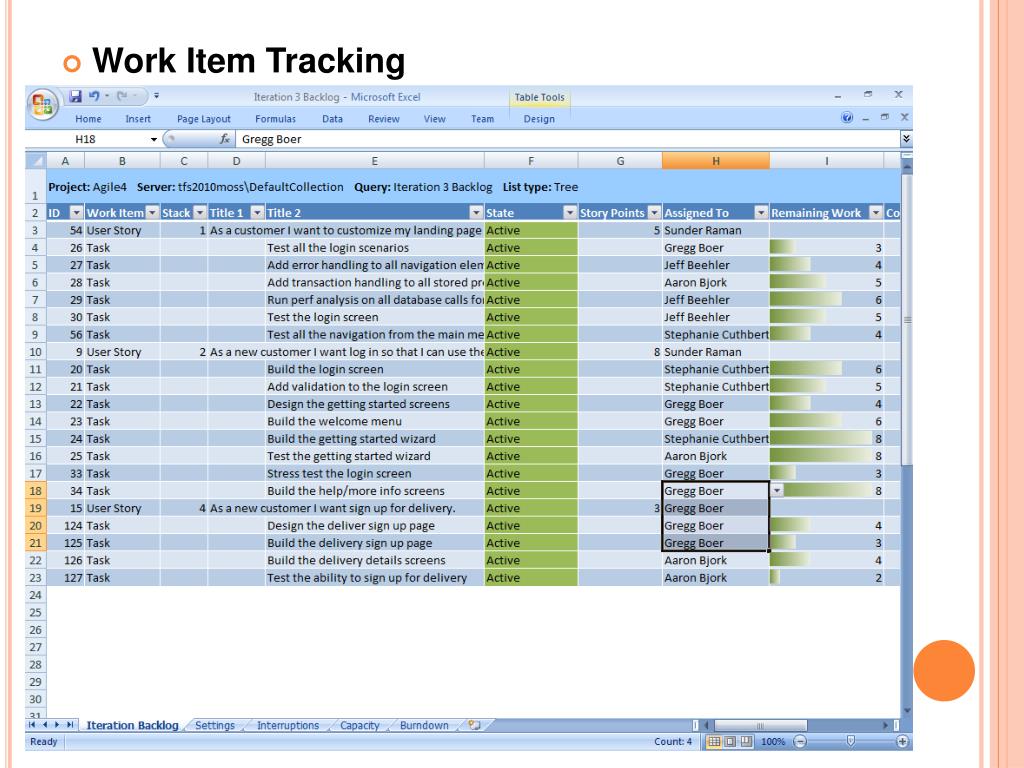Switch to the Page Break Preview icon
The image size is (1024, 768).
click(x=746, y=742)
